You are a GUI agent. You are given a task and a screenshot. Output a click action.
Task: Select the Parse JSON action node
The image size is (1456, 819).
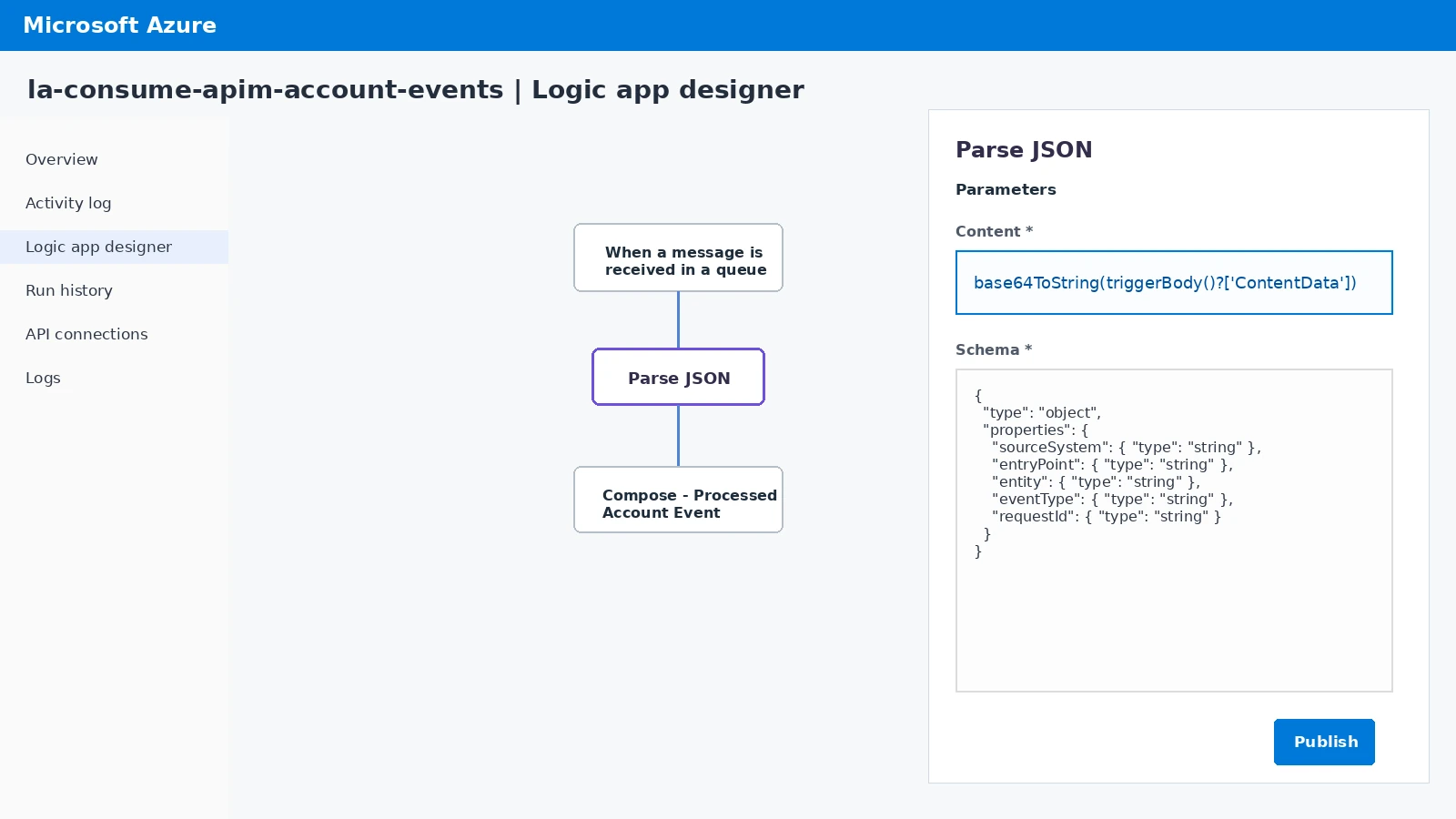(678, 377)
